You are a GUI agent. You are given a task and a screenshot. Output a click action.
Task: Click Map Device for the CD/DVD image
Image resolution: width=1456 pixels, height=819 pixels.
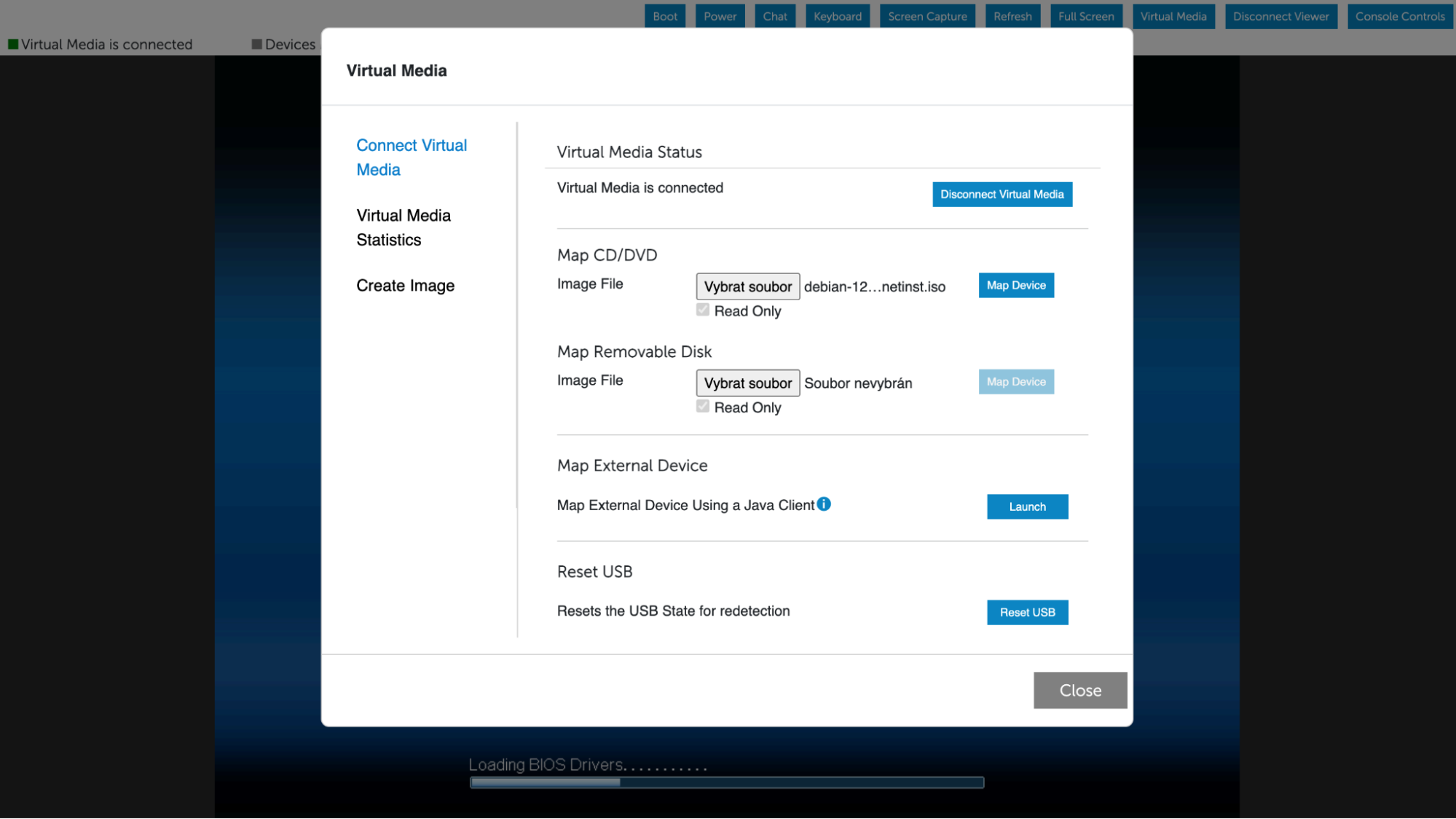(1016, 286)
